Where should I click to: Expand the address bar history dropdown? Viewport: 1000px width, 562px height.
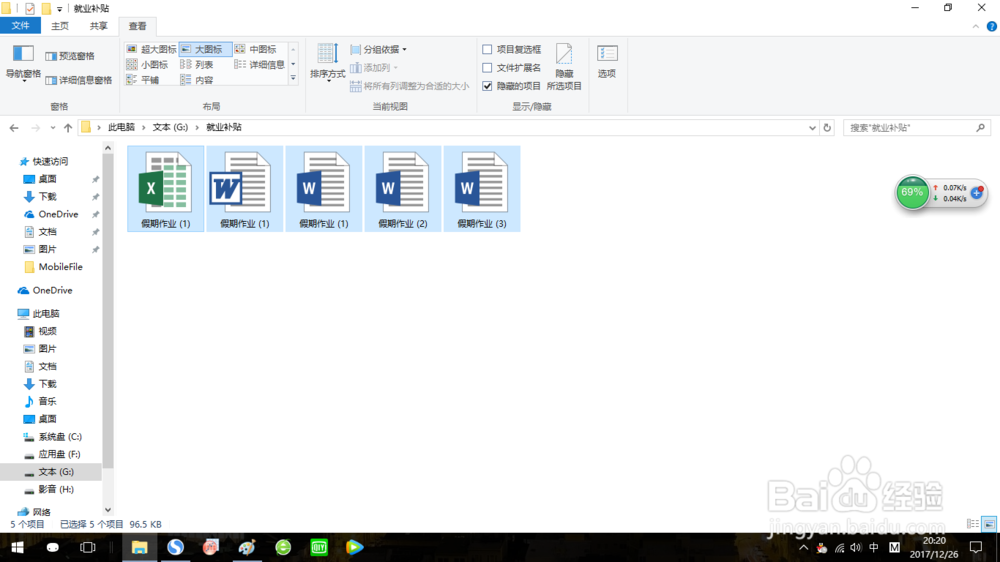(x=812, y=128)
